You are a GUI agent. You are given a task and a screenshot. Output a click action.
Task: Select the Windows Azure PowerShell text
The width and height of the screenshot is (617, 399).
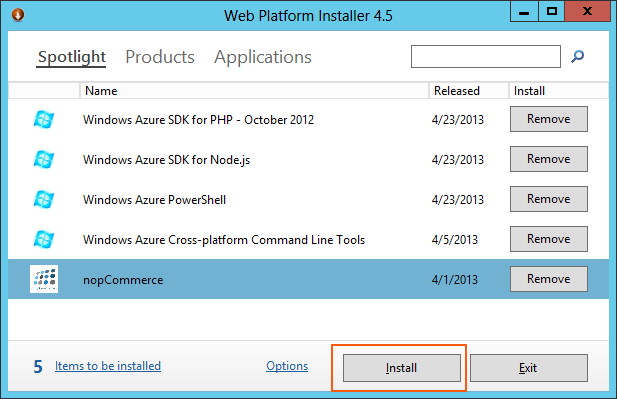pos(154,200)
